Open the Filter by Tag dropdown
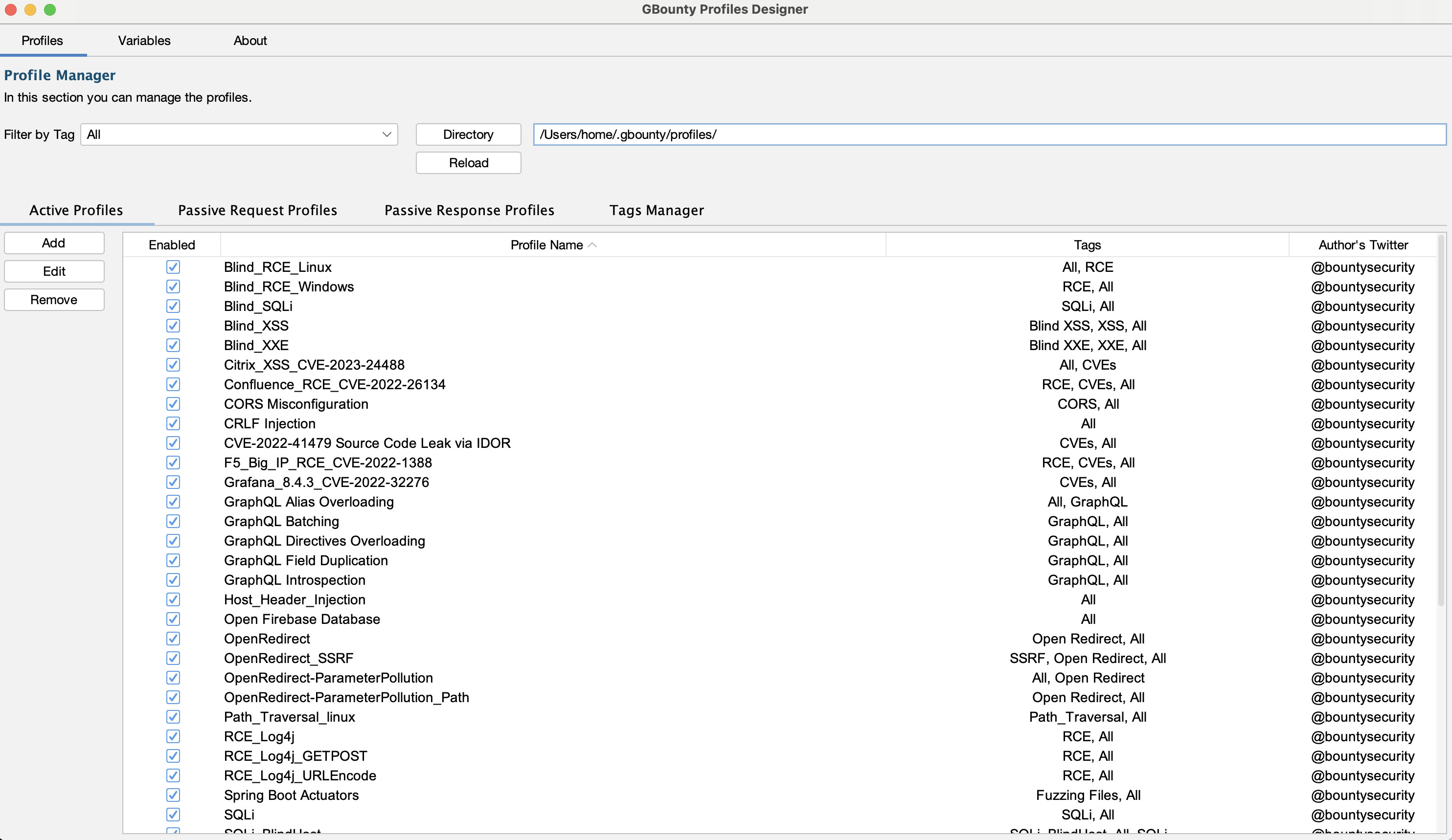The height and width of the screenshot is (840, 1452). coord(239,135)
